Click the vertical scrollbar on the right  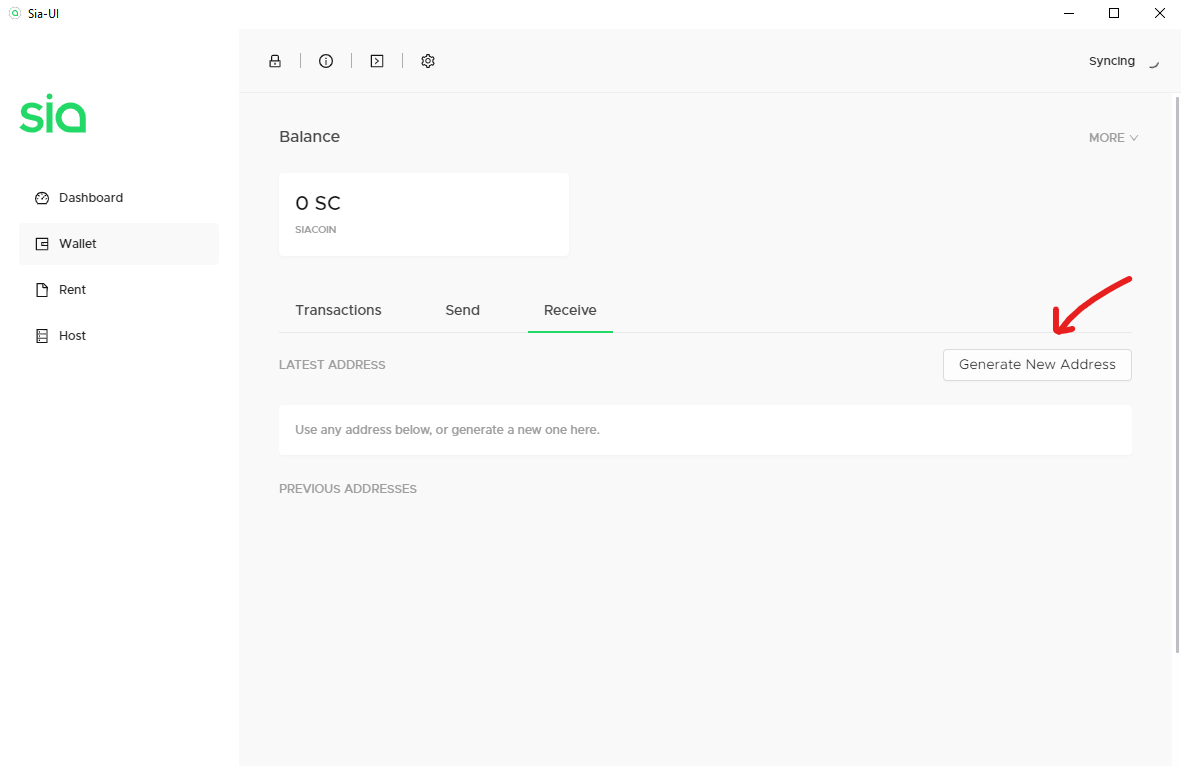click(1176, 374)
